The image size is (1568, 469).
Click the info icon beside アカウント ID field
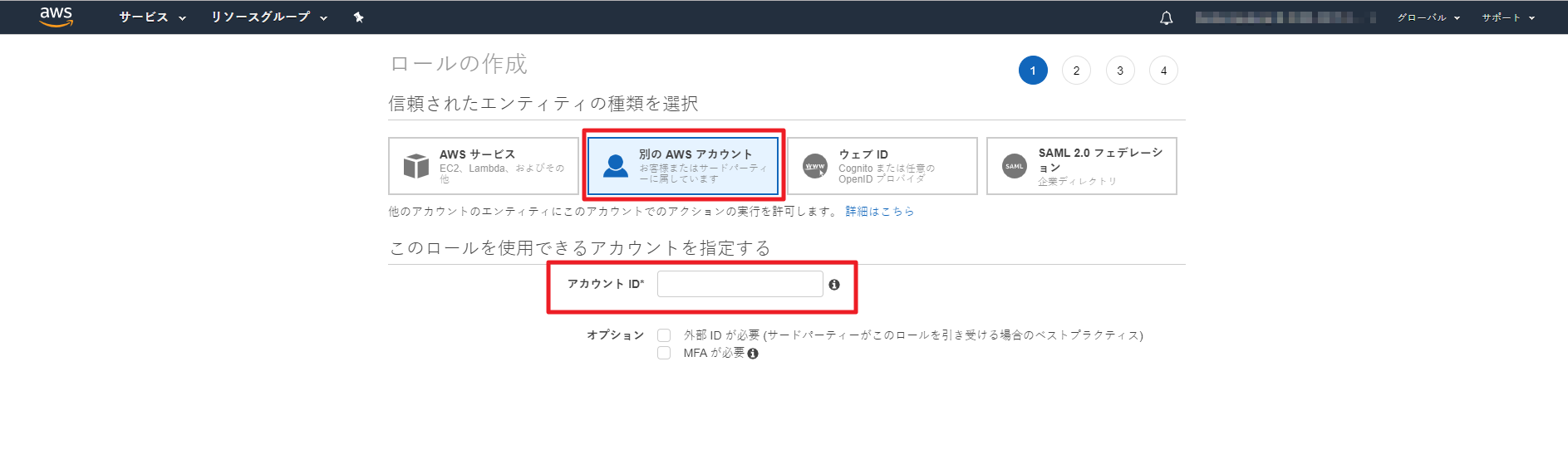point(834,285)
